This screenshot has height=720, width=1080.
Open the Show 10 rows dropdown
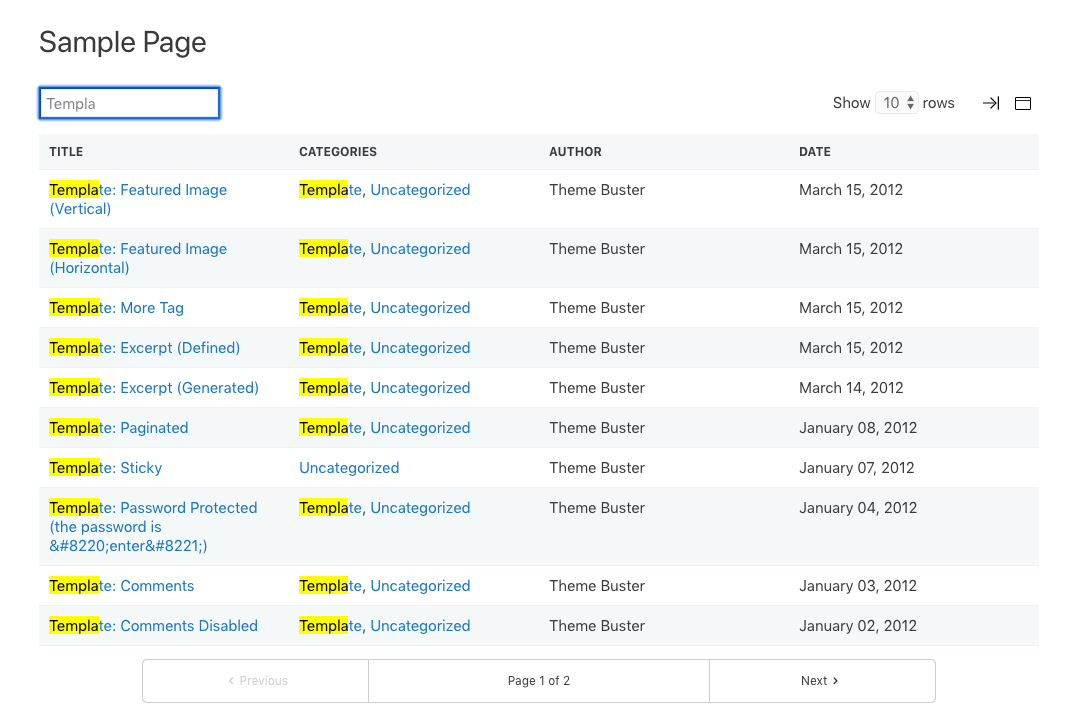click(897, 103)
